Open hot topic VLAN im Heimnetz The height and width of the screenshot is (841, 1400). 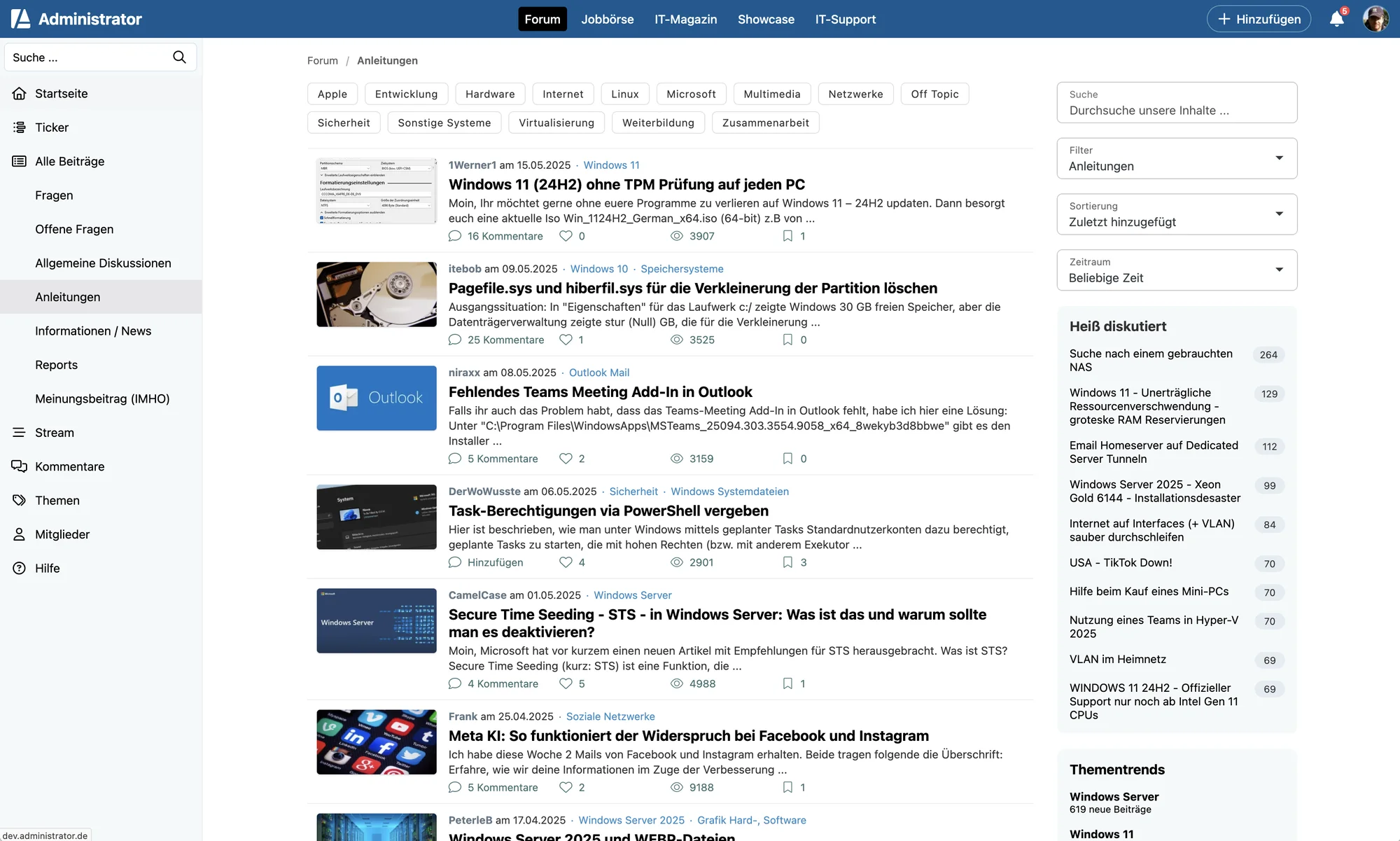(1118, 660)
